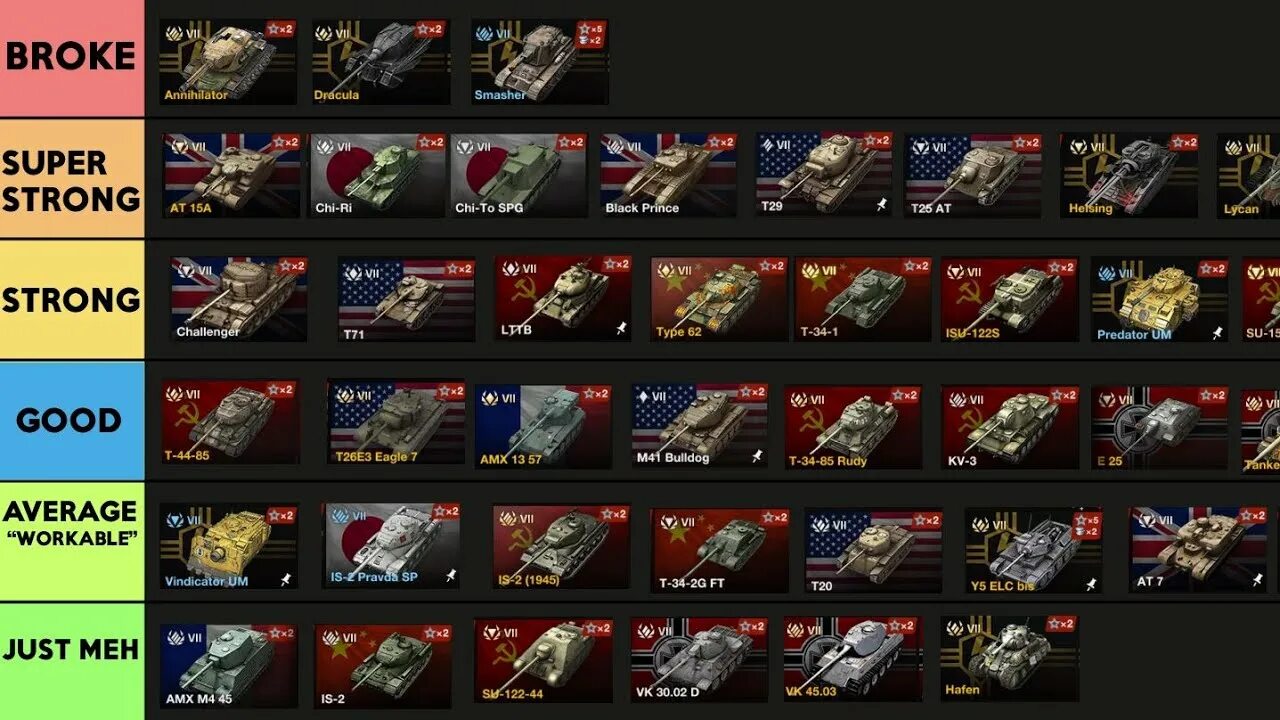Select the Hafen tank card
The width and height of the screenshot is (1280, 720).
pyautogui.click(x=1010, y=657)
